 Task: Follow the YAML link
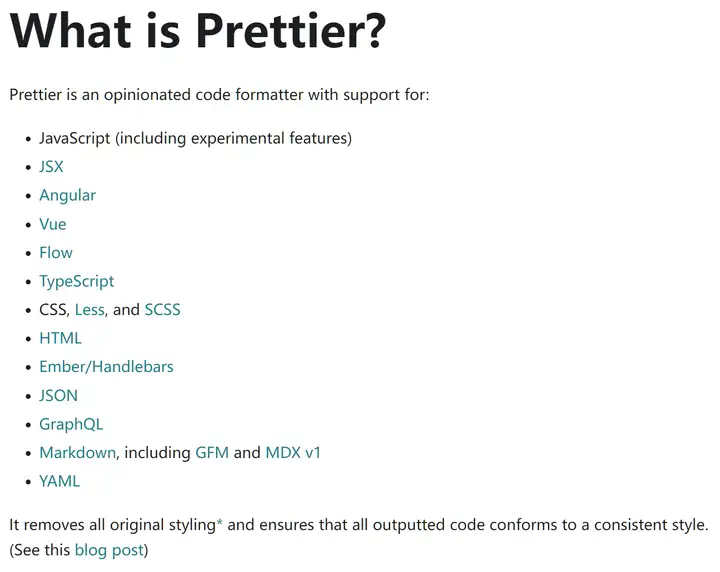coord(59,481)
